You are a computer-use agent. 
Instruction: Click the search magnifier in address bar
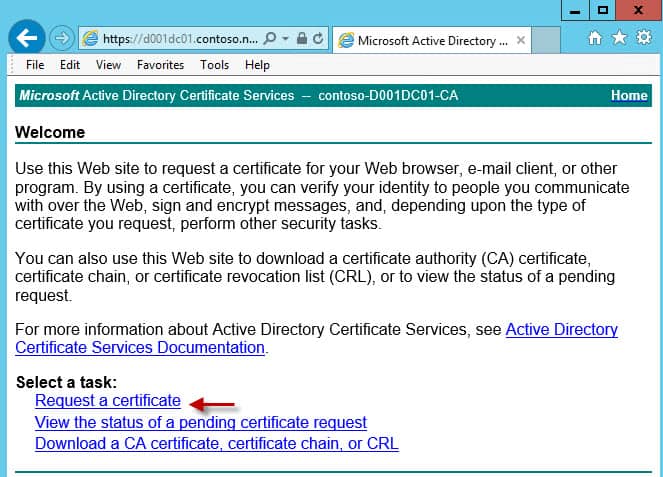(x=270, y=38)
